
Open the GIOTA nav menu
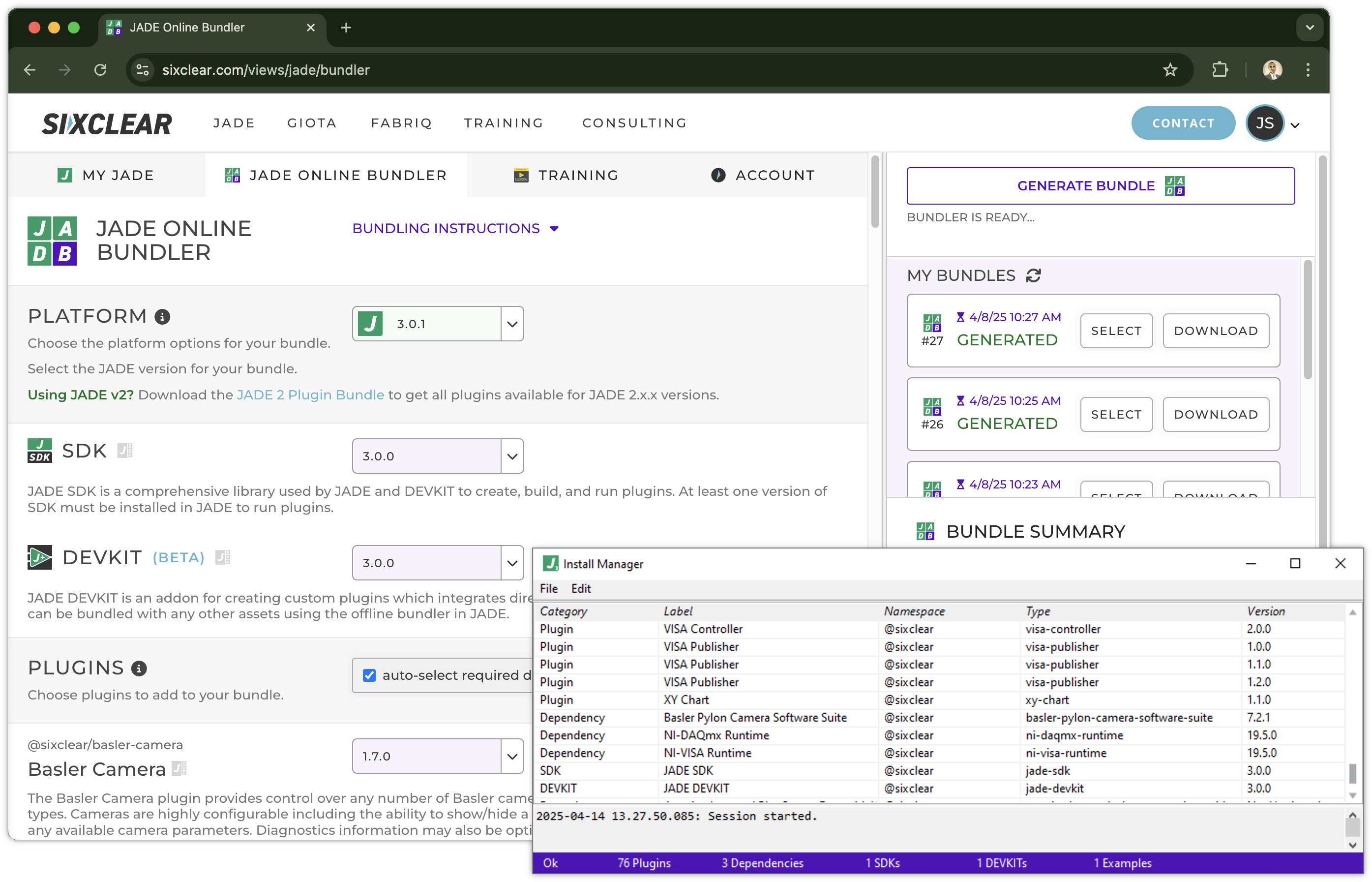coord(312,123)
